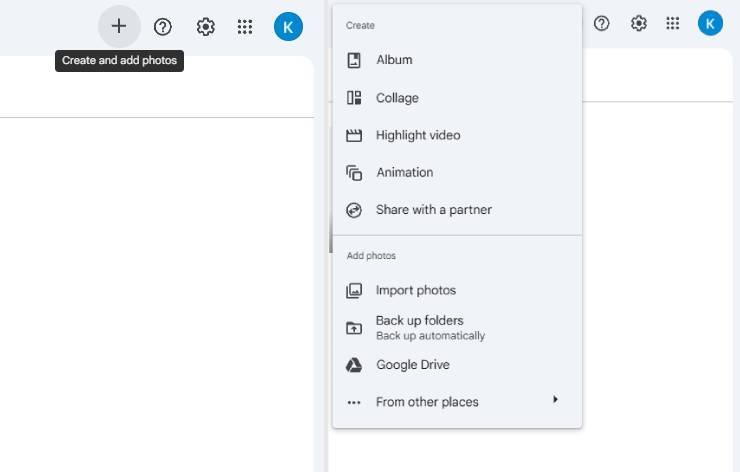Open account menu via left K avatar
The image size is (740, 472).
tap(288, 27)
